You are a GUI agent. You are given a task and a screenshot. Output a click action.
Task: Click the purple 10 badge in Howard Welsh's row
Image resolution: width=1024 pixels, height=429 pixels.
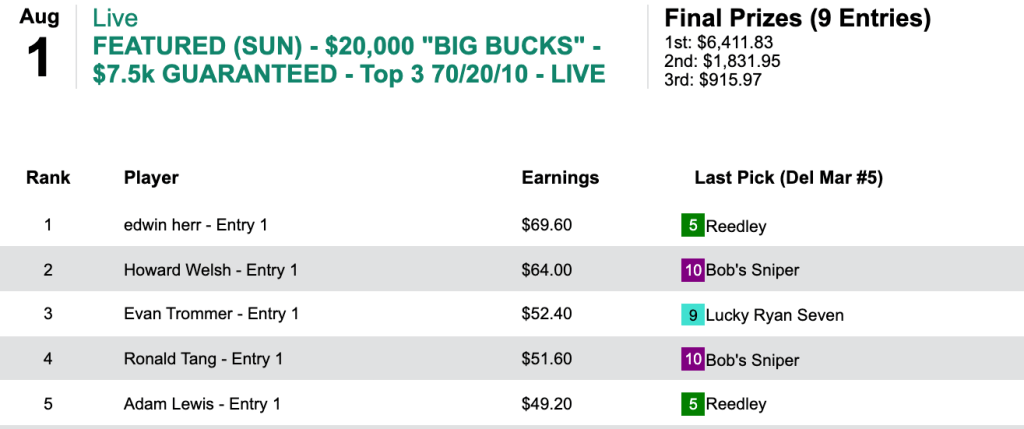point(692,270)
